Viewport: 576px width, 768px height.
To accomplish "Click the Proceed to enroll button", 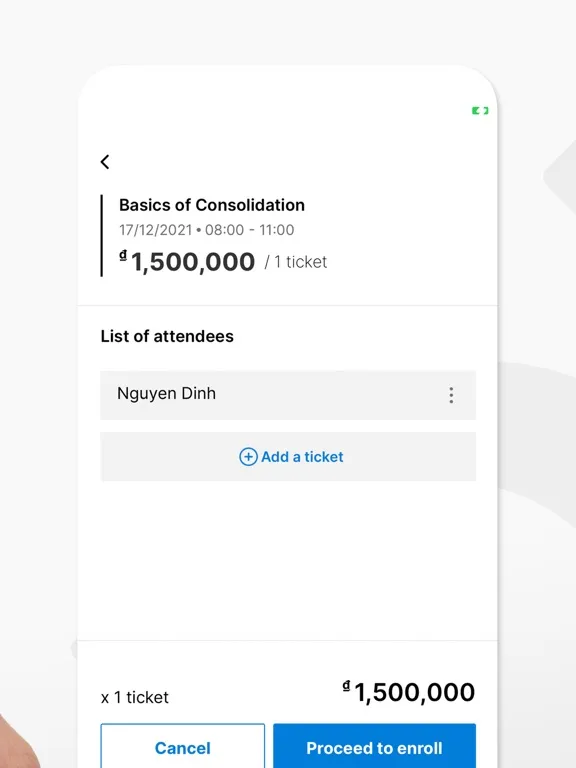I will [375, 746].
